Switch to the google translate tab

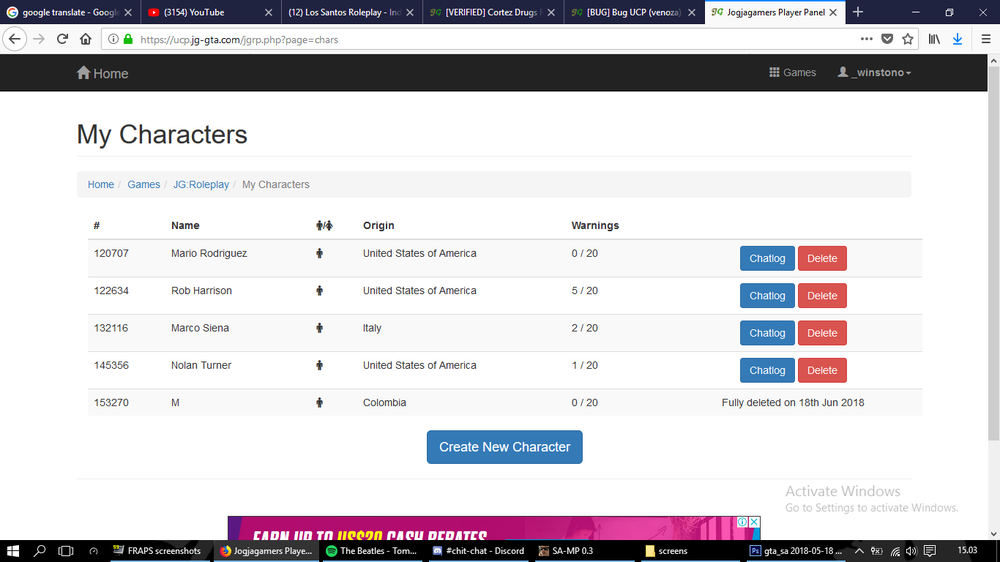(70, 13)
